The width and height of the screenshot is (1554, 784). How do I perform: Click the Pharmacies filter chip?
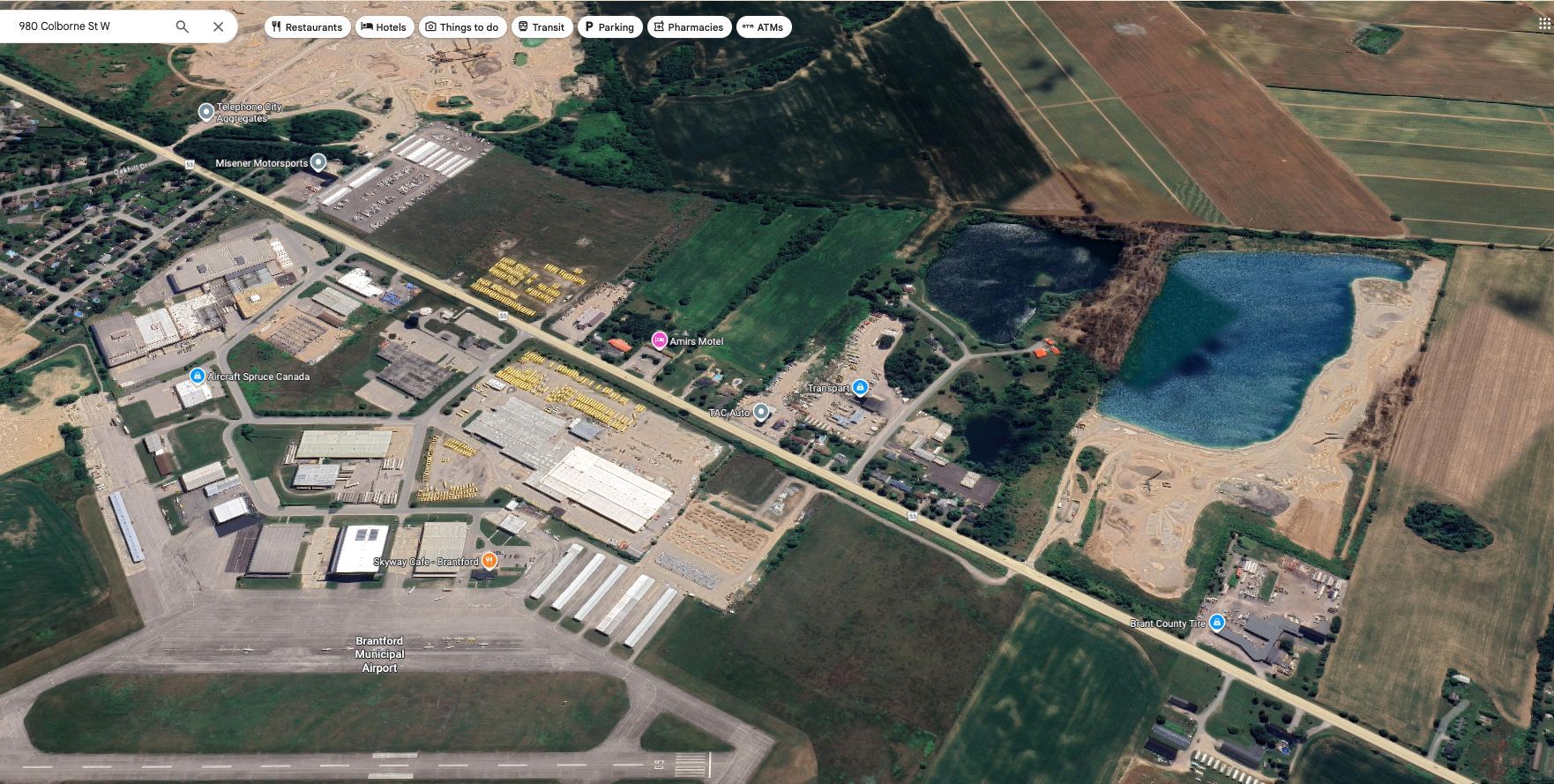click(x=688, y=27)
